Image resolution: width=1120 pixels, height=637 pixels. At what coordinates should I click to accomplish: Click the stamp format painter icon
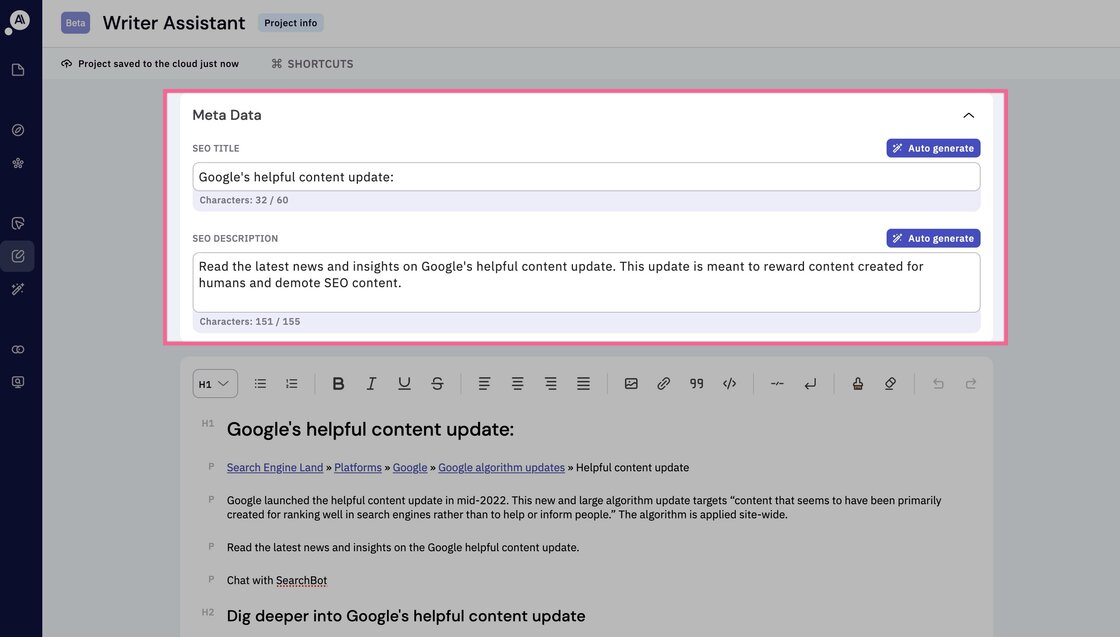tap(857, 383)
